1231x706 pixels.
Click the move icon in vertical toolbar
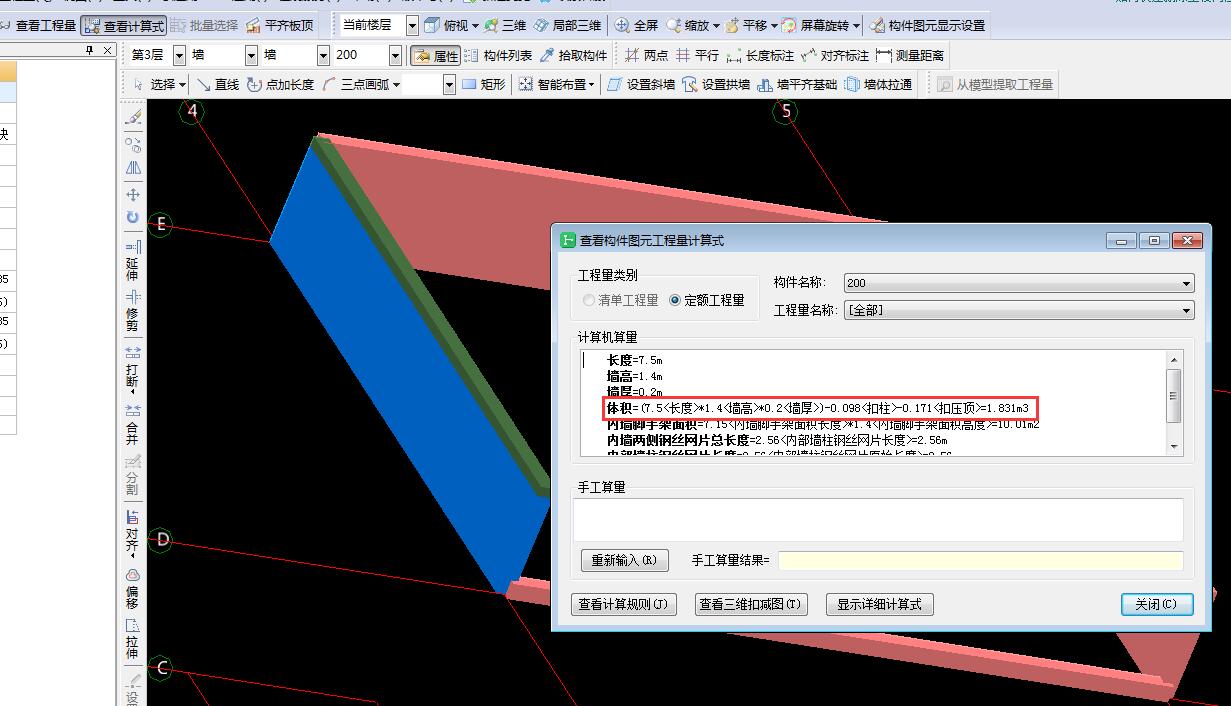pos(133,194)
